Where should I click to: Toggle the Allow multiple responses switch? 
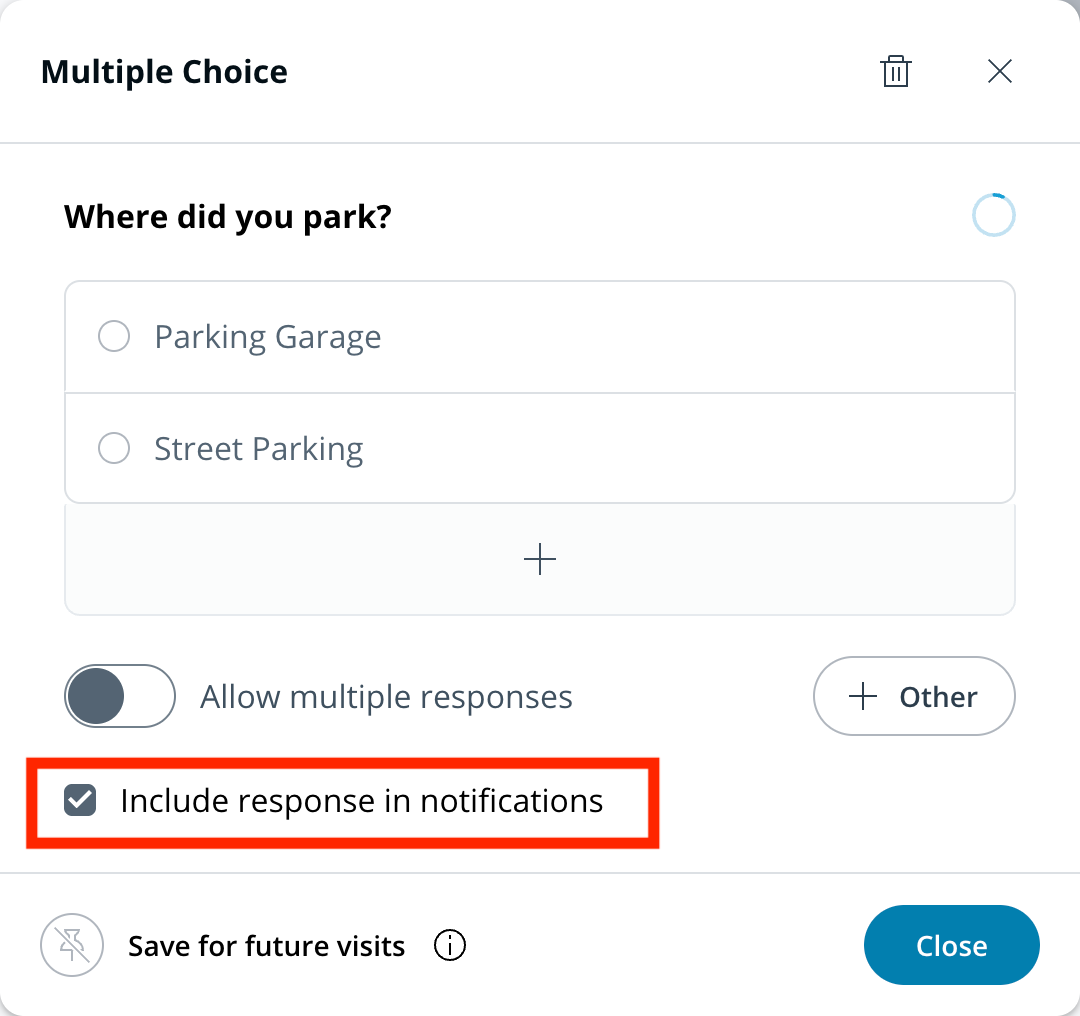coord(120,696)
